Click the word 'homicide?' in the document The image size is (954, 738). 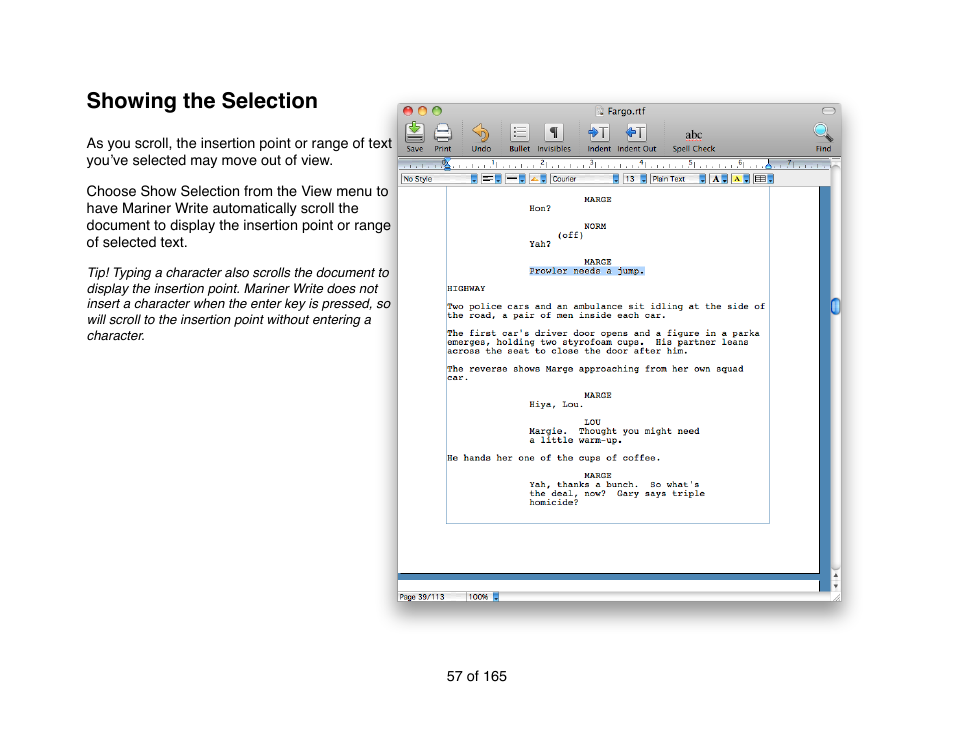554,503
